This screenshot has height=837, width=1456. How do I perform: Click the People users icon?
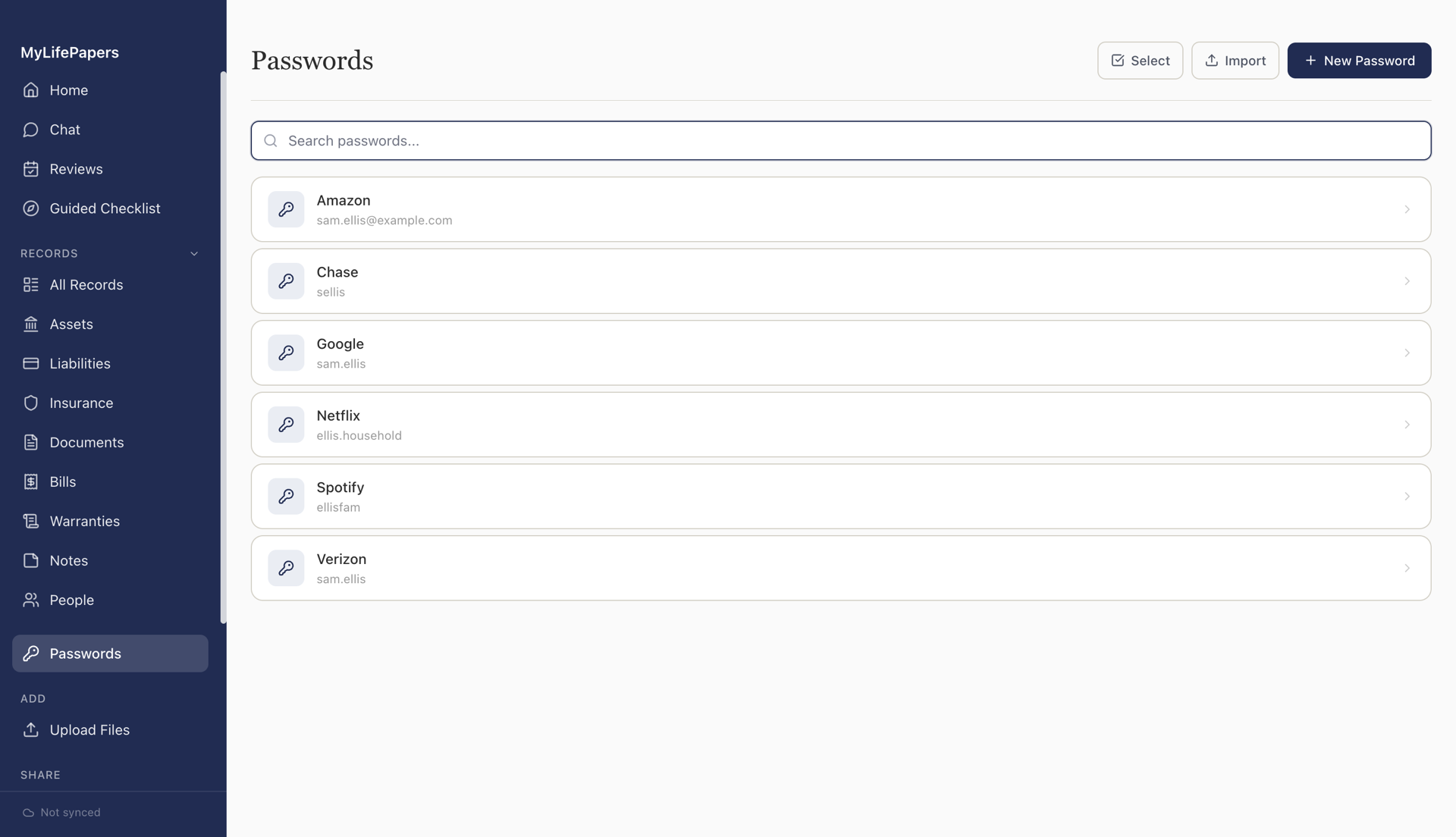coord(30,600)
